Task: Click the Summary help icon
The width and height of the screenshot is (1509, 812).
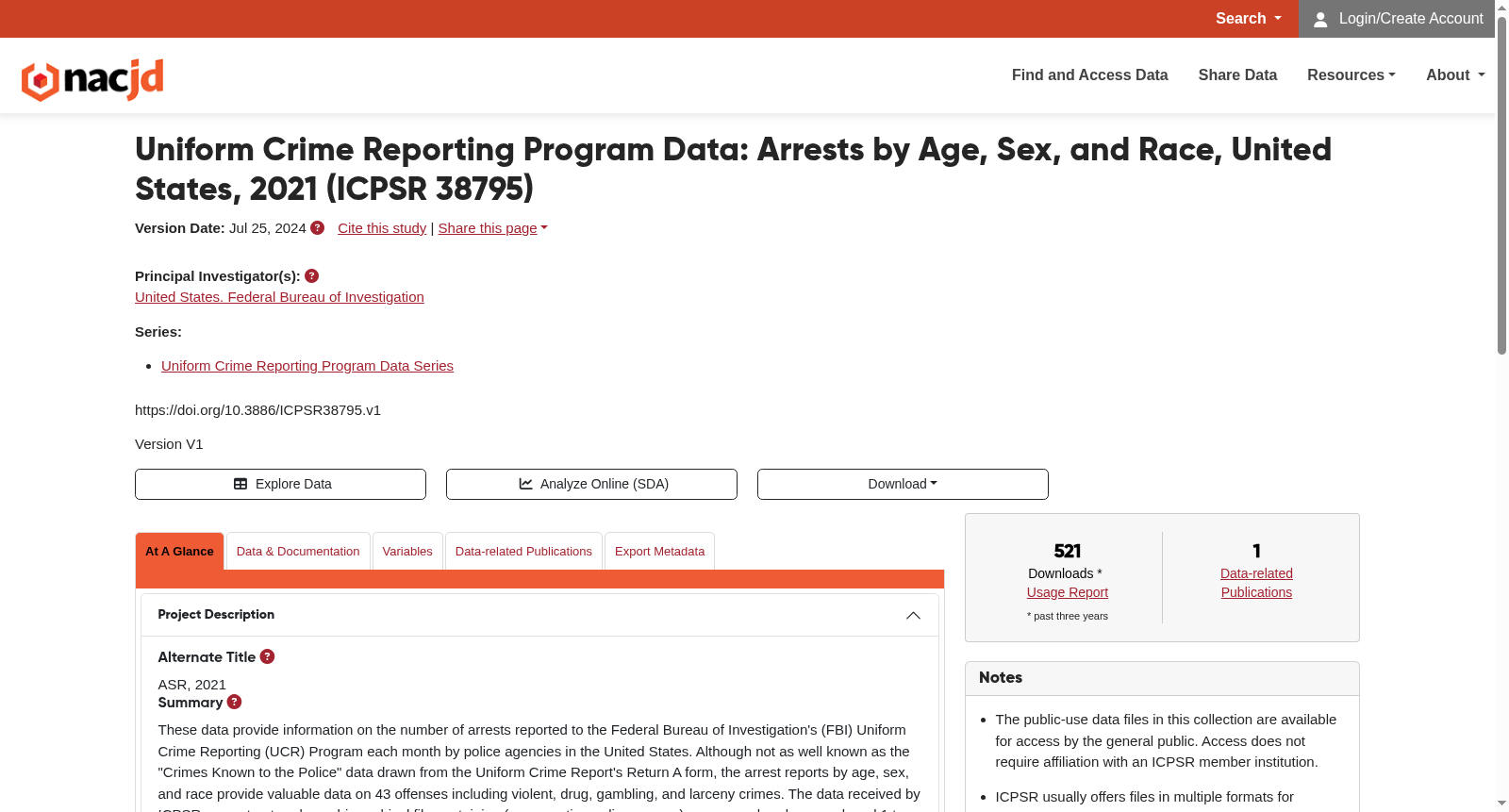Action: 235,702
